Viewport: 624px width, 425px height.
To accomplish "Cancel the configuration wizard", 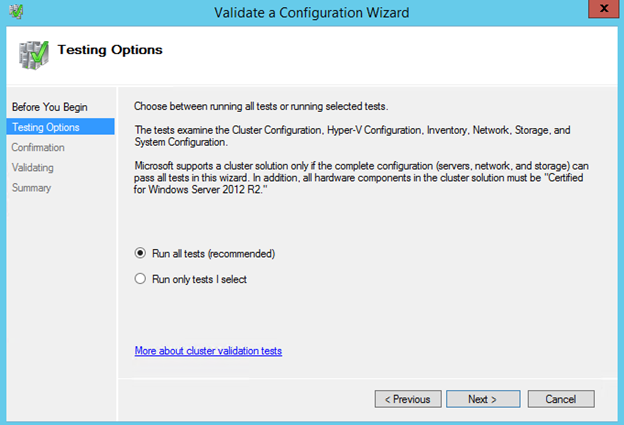I will coord(560,399).
